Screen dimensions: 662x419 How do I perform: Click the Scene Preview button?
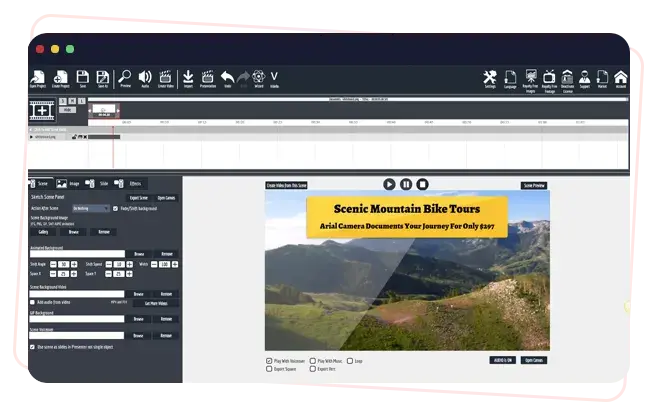click(x=534, y=185)
